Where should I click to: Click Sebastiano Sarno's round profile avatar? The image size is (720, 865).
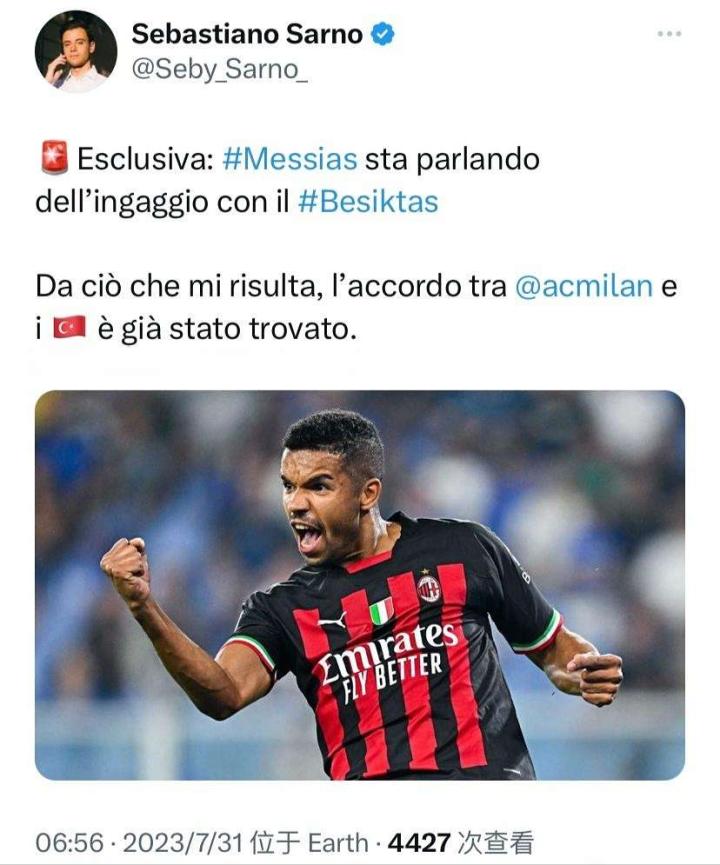point(76,51)
